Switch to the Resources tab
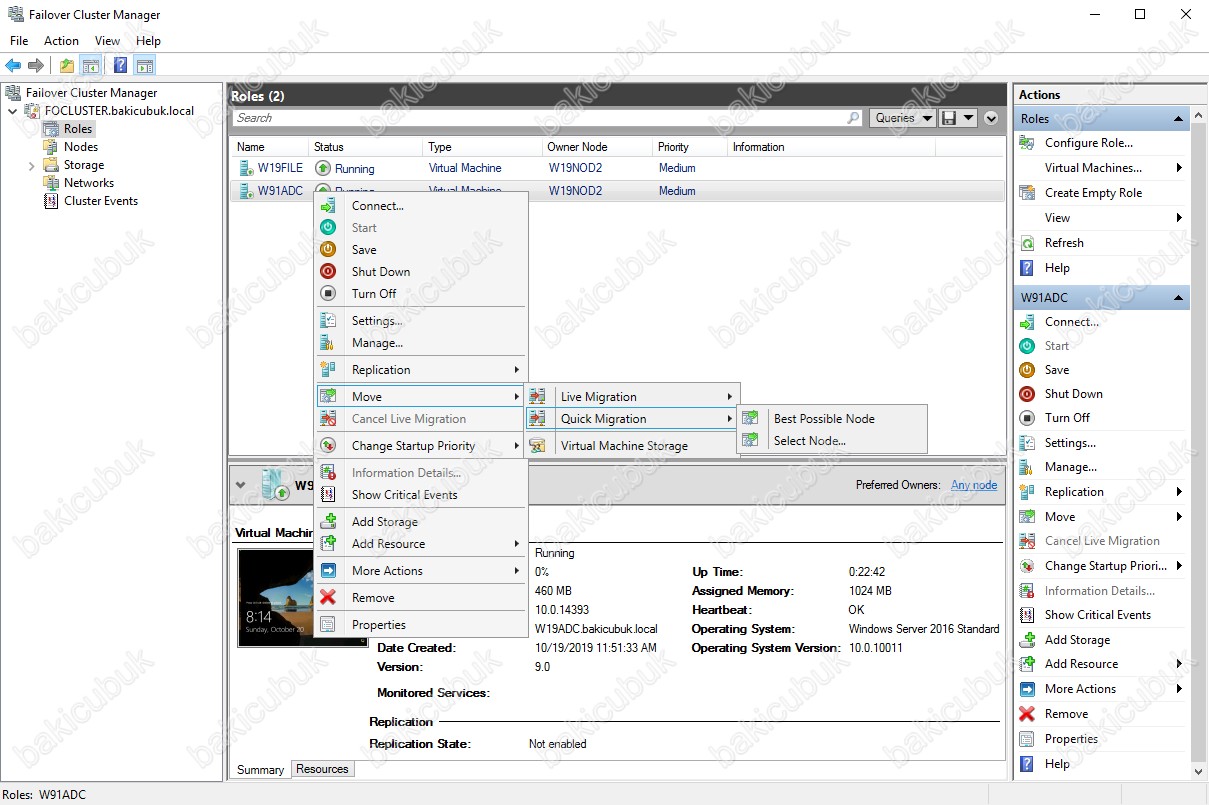The image size is (1209, 805). coord(322,769)
